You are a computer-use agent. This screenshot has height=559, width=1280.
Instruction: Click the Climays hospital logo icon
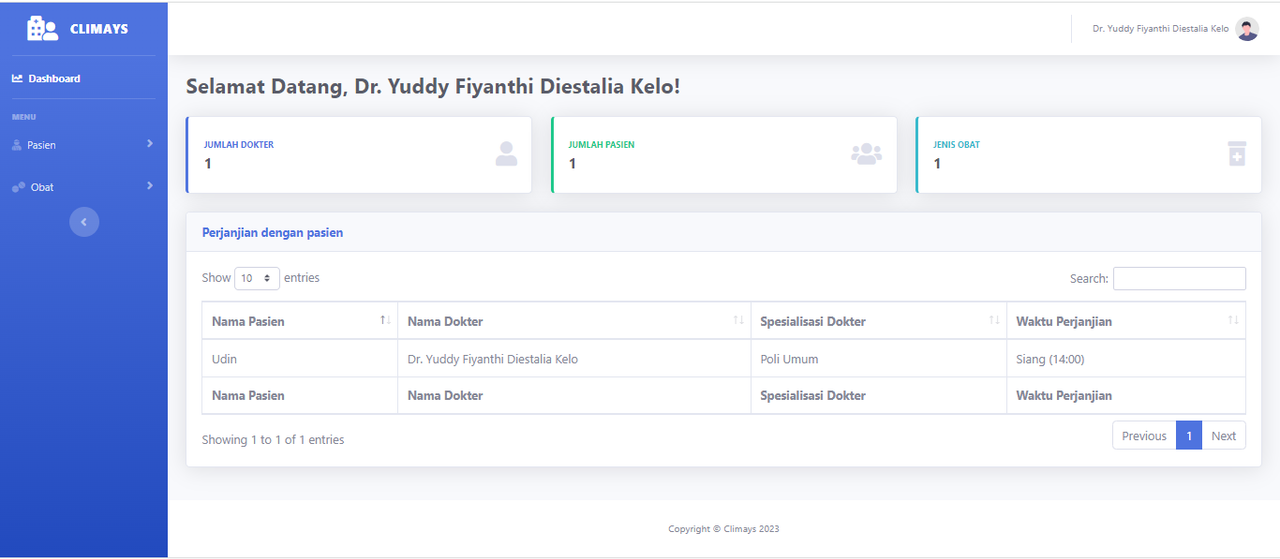(42, 29)
